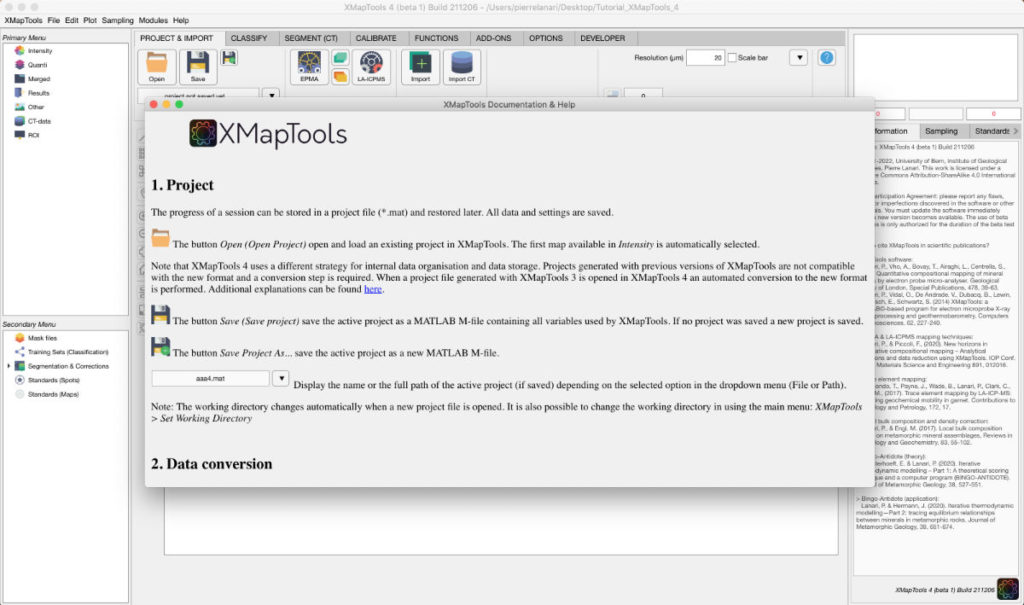1024x605 pixels.
Task: Switch to the PROJECT & IMPORT tab
Action: (176, 38)
